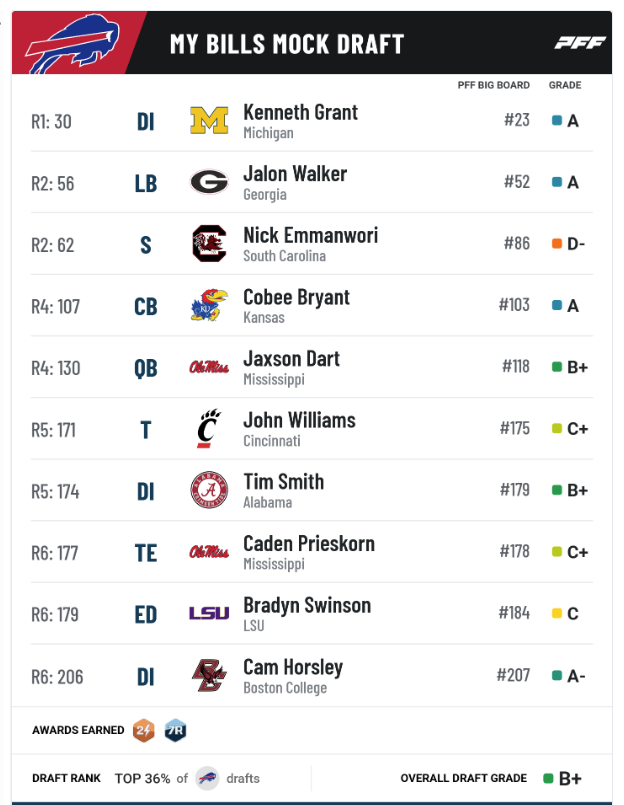The height and width of the screenshot is (805, 624).
Task: Click the PFF Big Board column header
Action: point(494,85)
